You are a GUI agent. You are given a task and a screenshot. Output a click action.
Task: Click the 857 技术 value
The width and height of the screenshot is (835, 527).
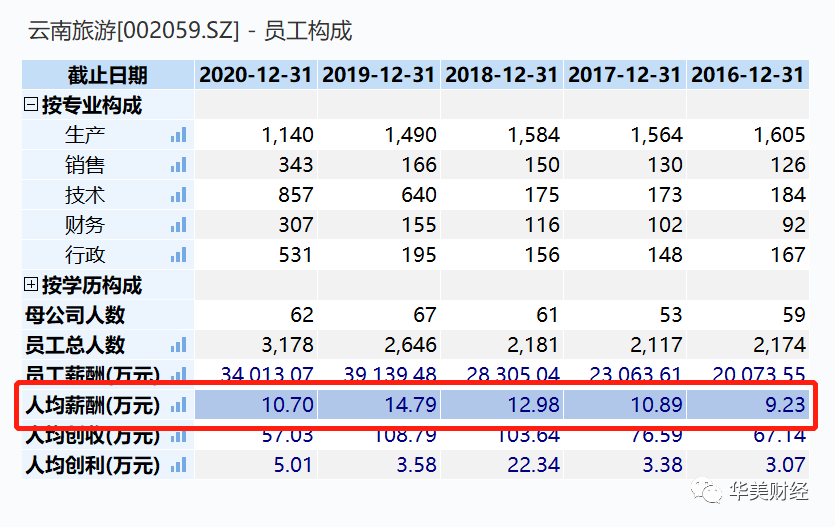point(296,195)
